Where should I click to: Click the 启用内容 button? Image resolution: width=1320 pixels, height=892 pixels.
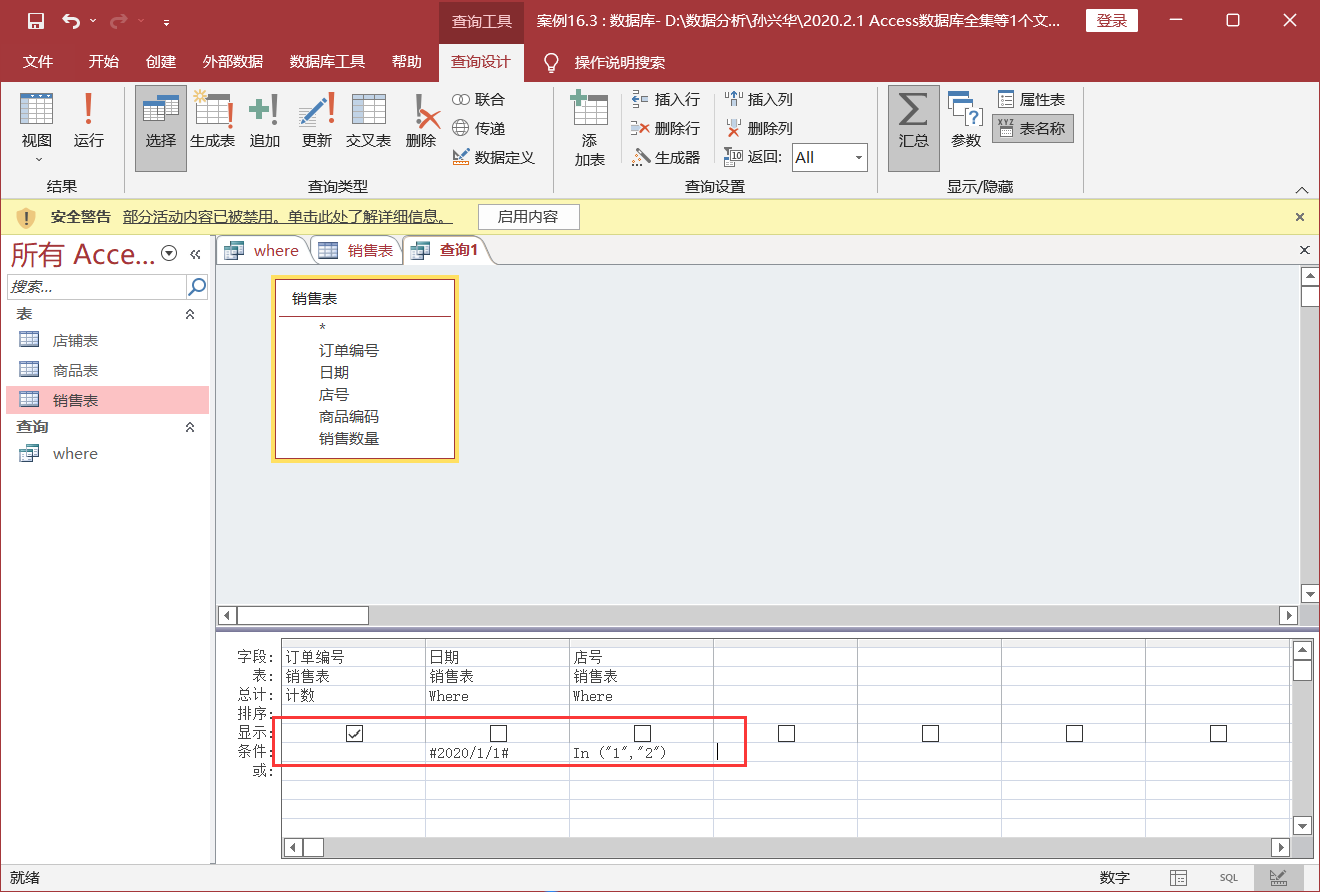point(527,216)
